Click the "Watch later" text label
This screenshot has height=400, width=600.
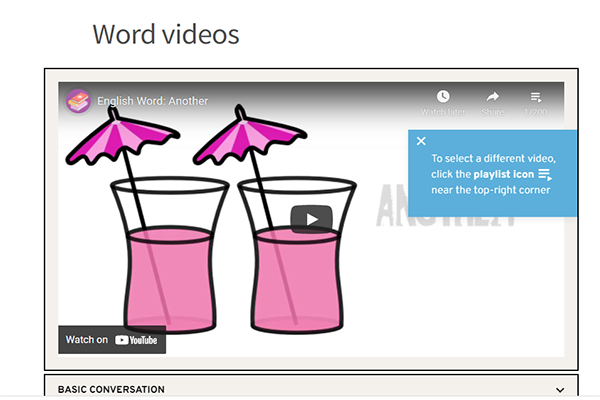442,113
